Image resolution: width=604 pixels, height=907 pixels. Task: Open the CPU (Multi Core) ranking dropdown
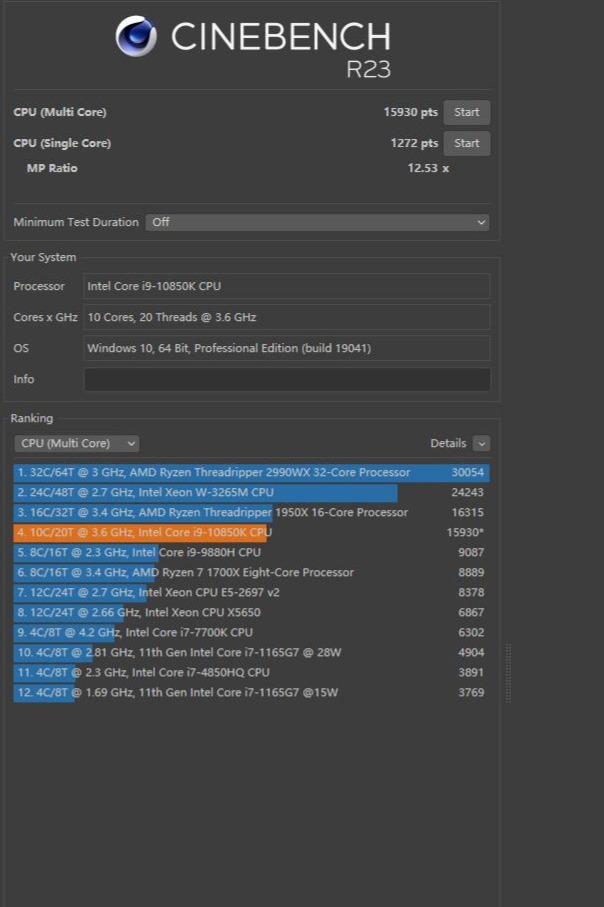click(x=77, y=443)
